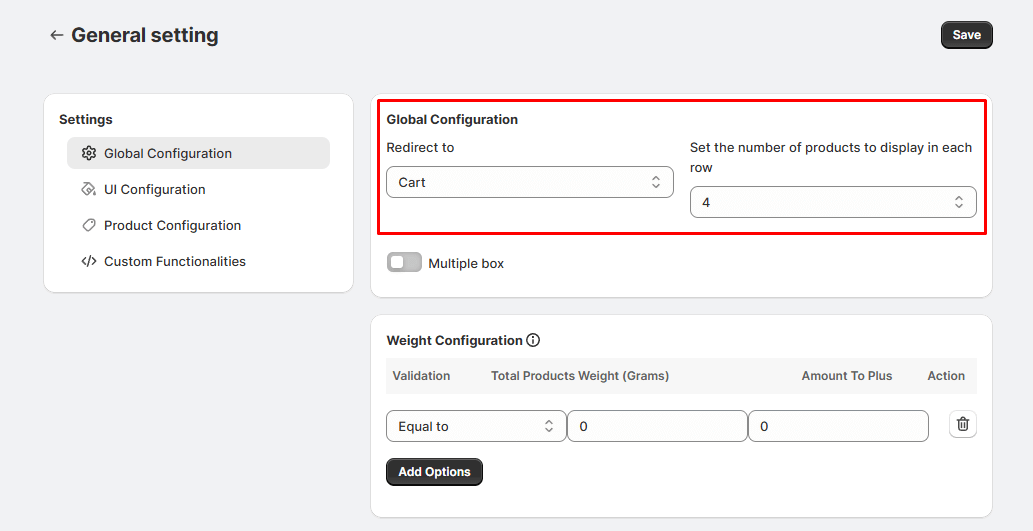This screenshot has height=531, width=1033.
Task: Focus the Total Products Weight input field
Action: (657, 426)
